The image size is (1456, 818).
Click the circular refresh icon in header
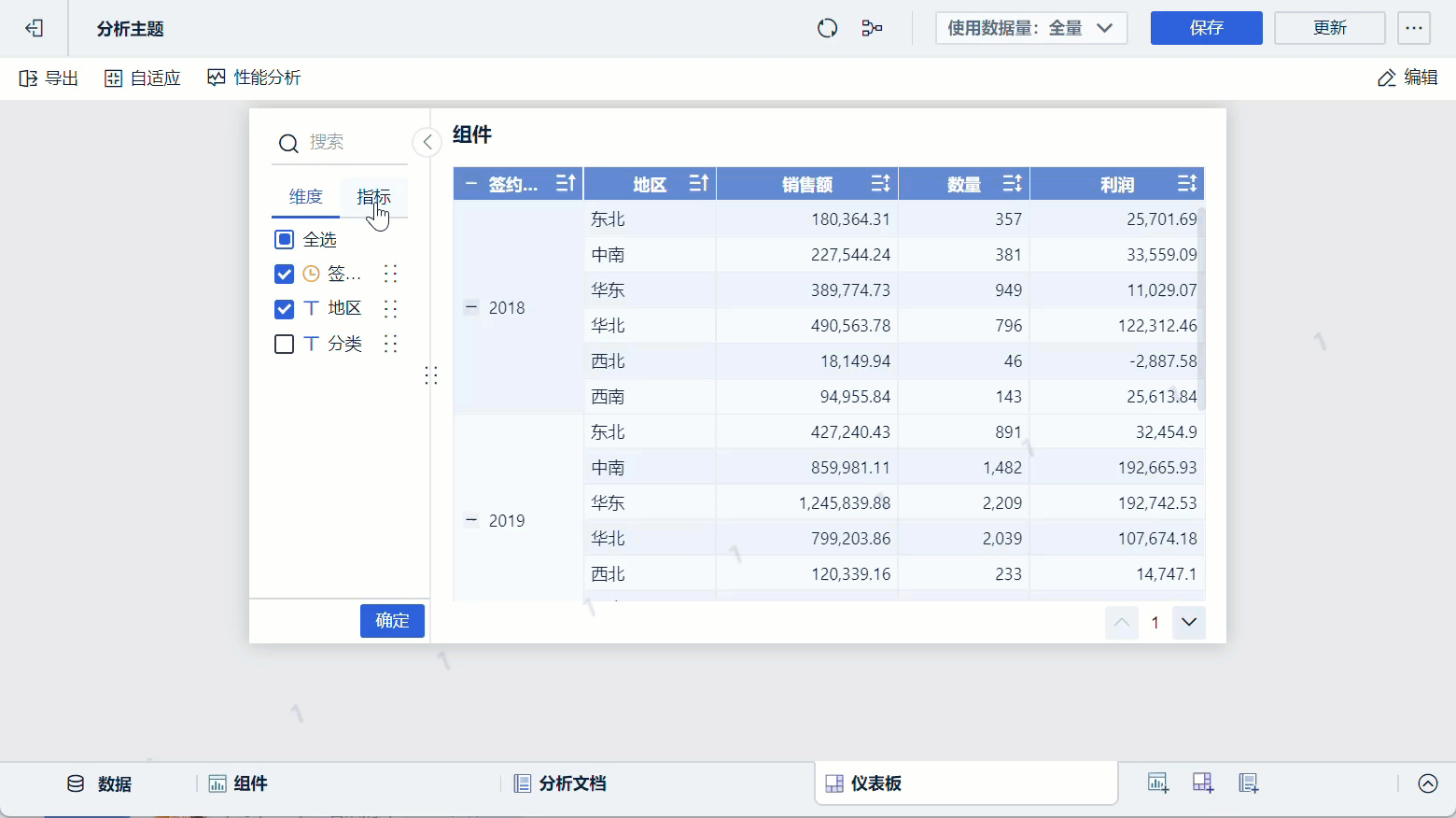coord(827,29)
